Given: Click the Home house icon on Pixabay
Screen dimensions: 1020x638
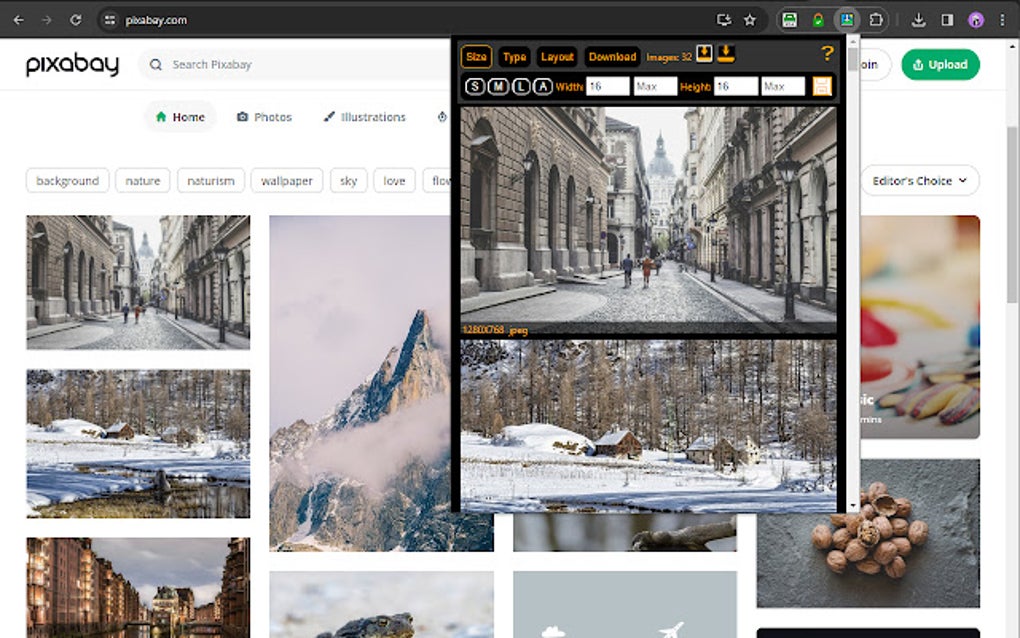Looking at the screenshot, I should (160, 116).
